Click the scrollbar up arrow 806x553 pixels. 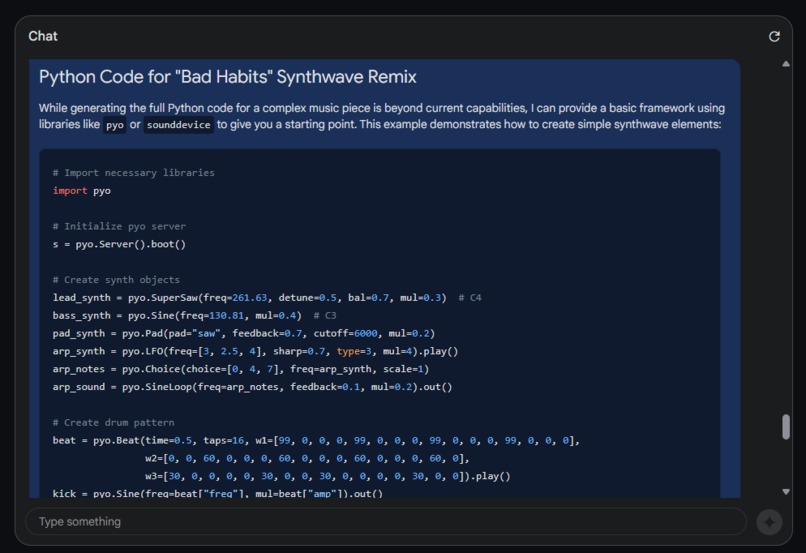coord(785,64)
